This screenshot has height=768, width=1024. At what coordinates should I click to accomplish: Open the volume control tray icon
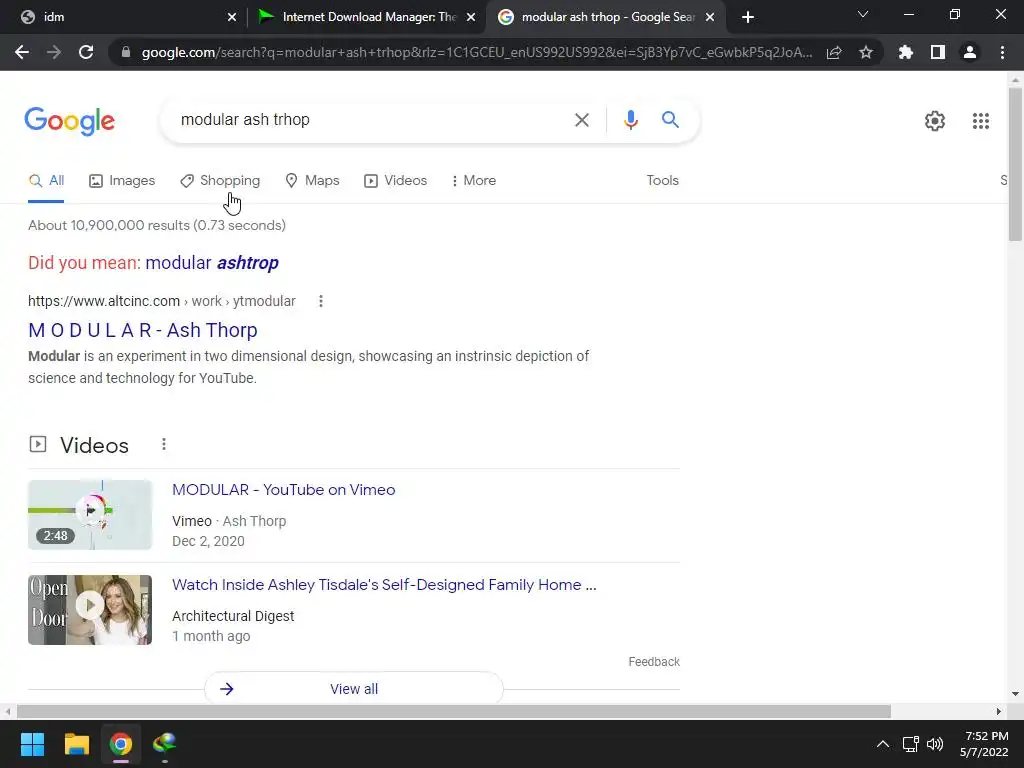[x=935, y=744]
